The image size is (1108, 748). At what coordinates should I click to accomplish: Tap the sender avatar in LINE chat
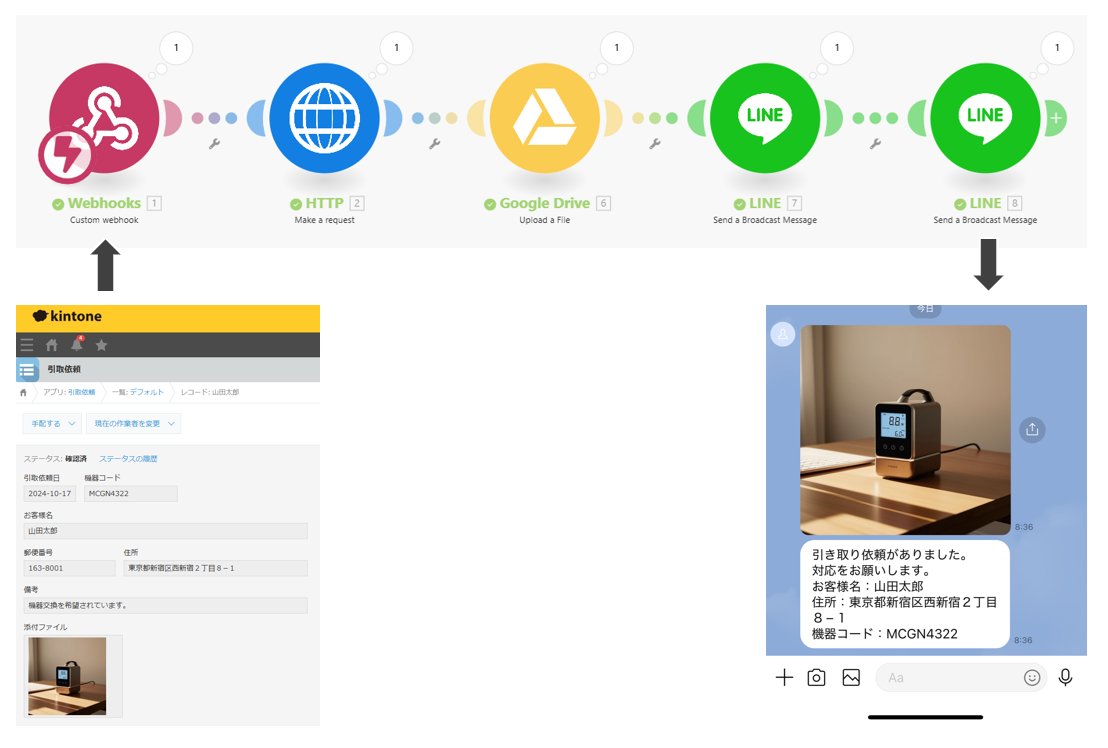click(782, 334)
